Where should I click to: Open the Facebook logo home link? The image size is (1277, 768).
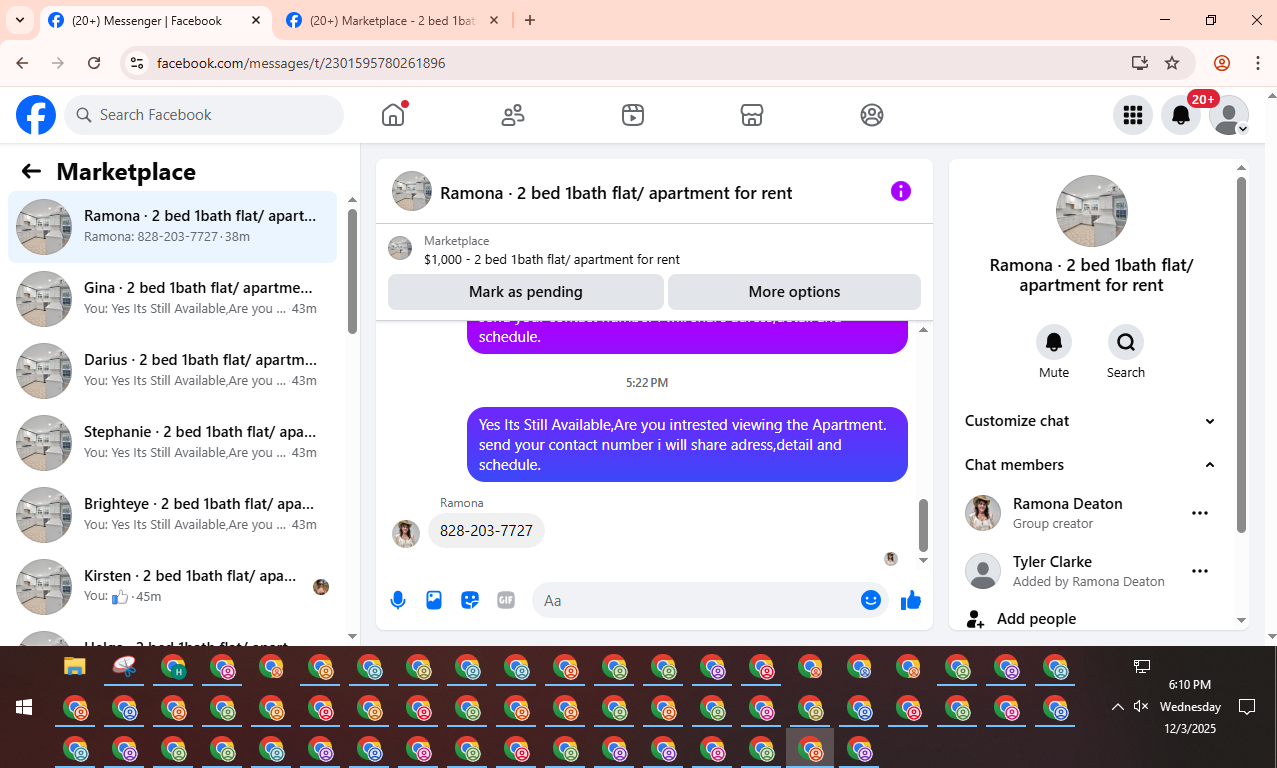(x=36, y=115)
